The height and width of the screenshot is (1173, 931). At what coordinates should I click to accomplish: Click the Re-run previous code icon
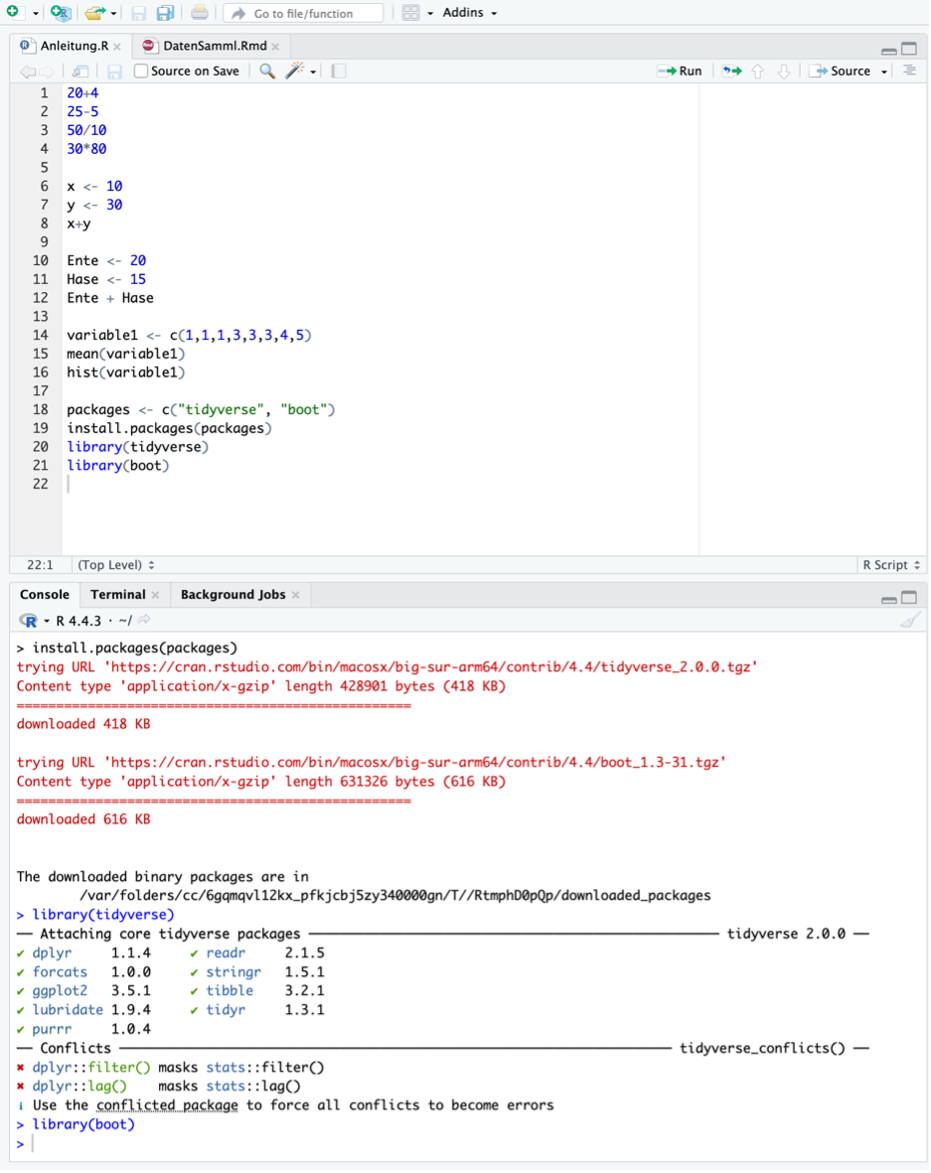coord(732,71)
